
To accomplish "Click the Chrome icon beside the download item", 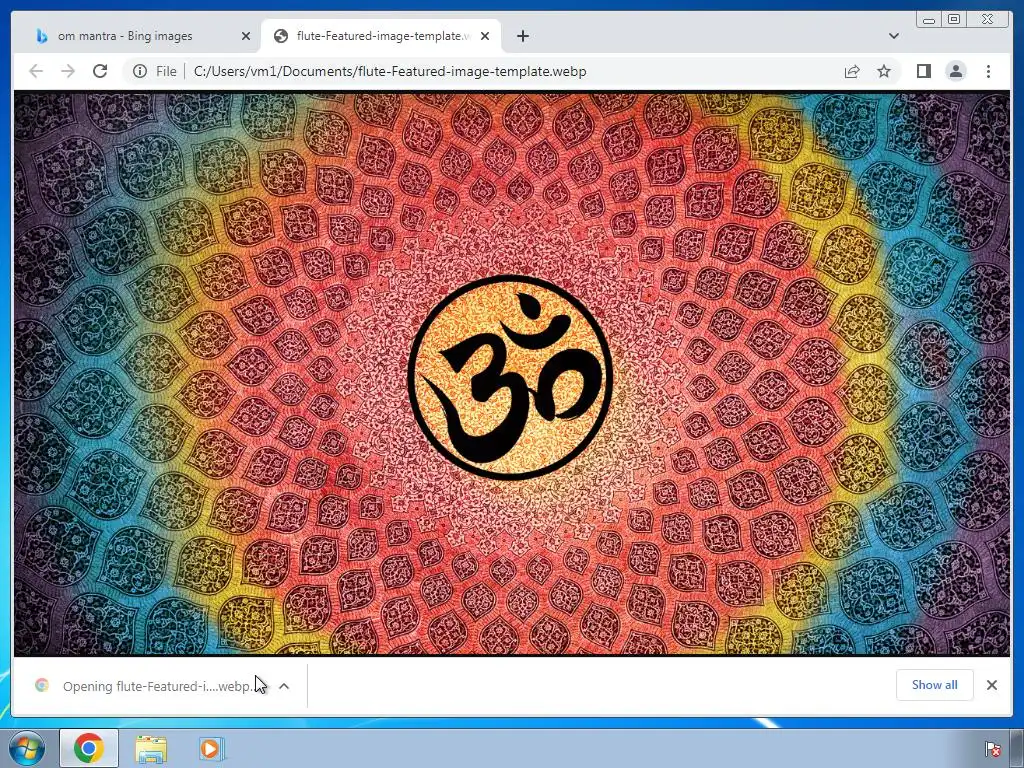I will pyautogui.click(x=42, y=685).
